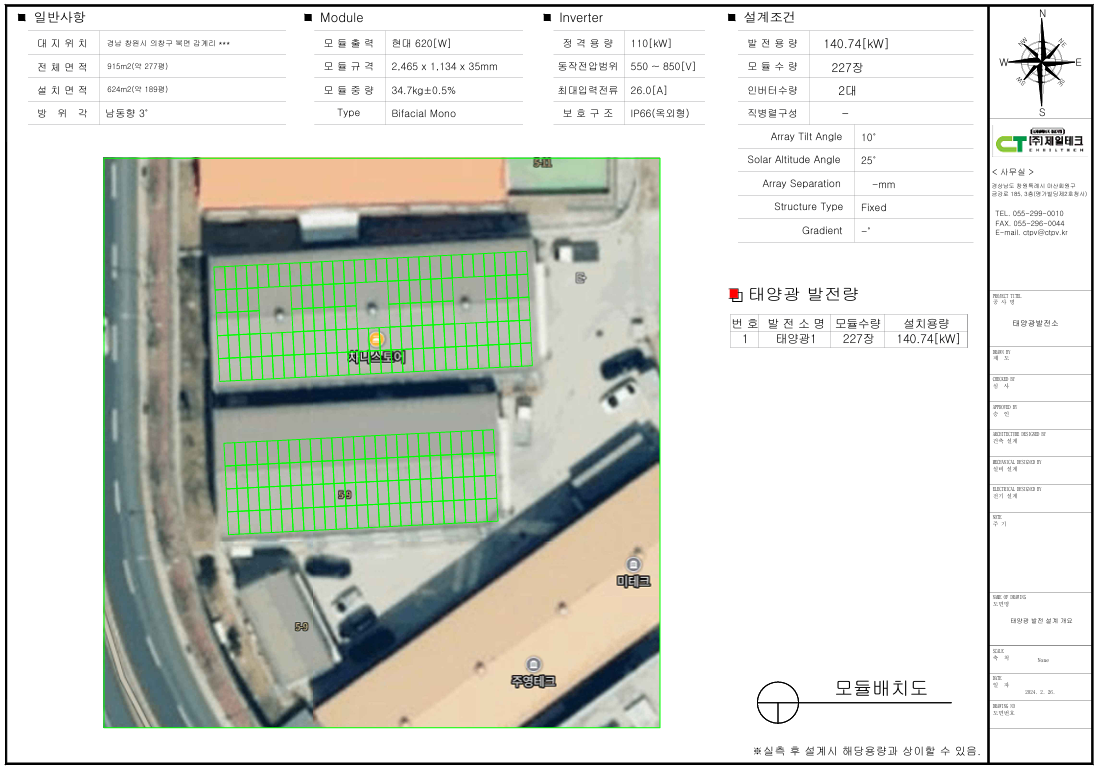The width and height of the screenshot is (1100, 775).
Task: Click the 설계조건 section heading
Action: coord(769,18)
